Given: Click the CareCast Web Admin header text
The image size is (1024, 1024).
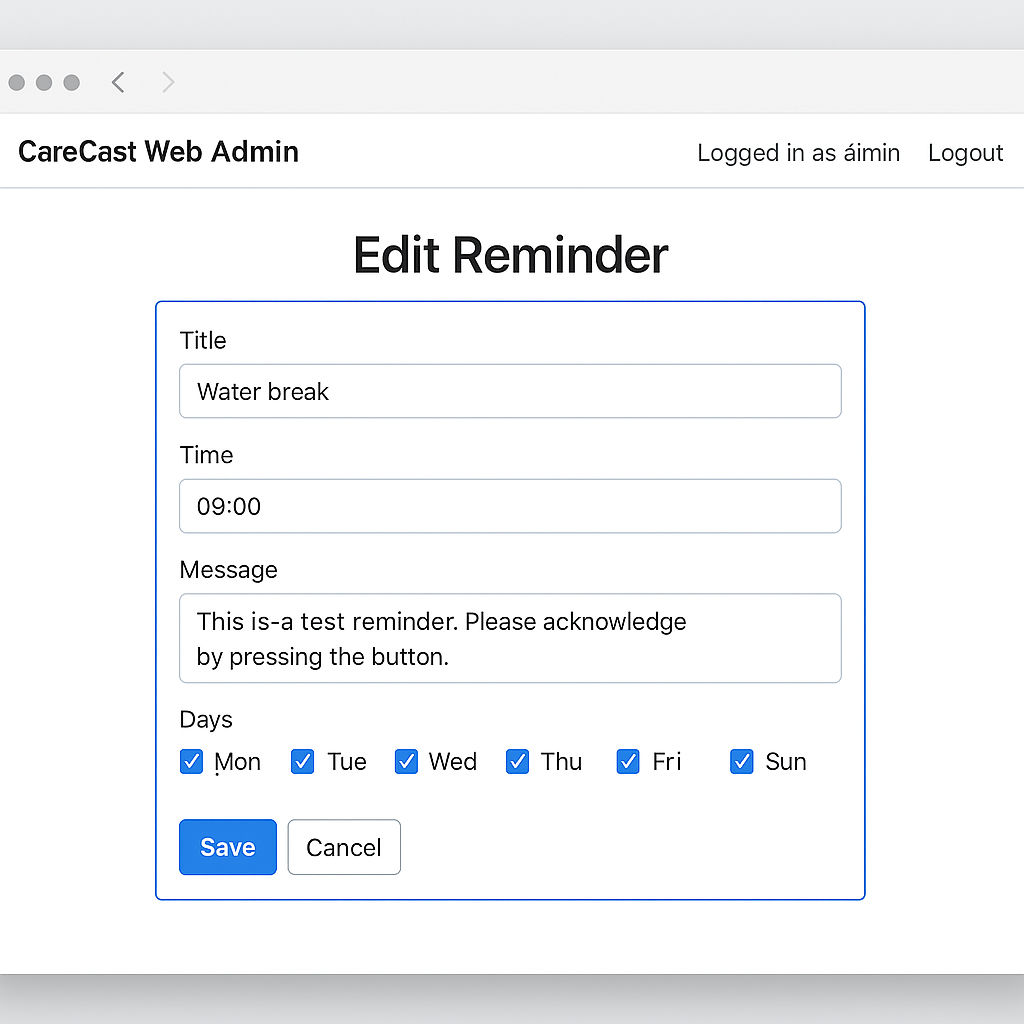Looking at the screenshot, I should [x=157, y=152].
